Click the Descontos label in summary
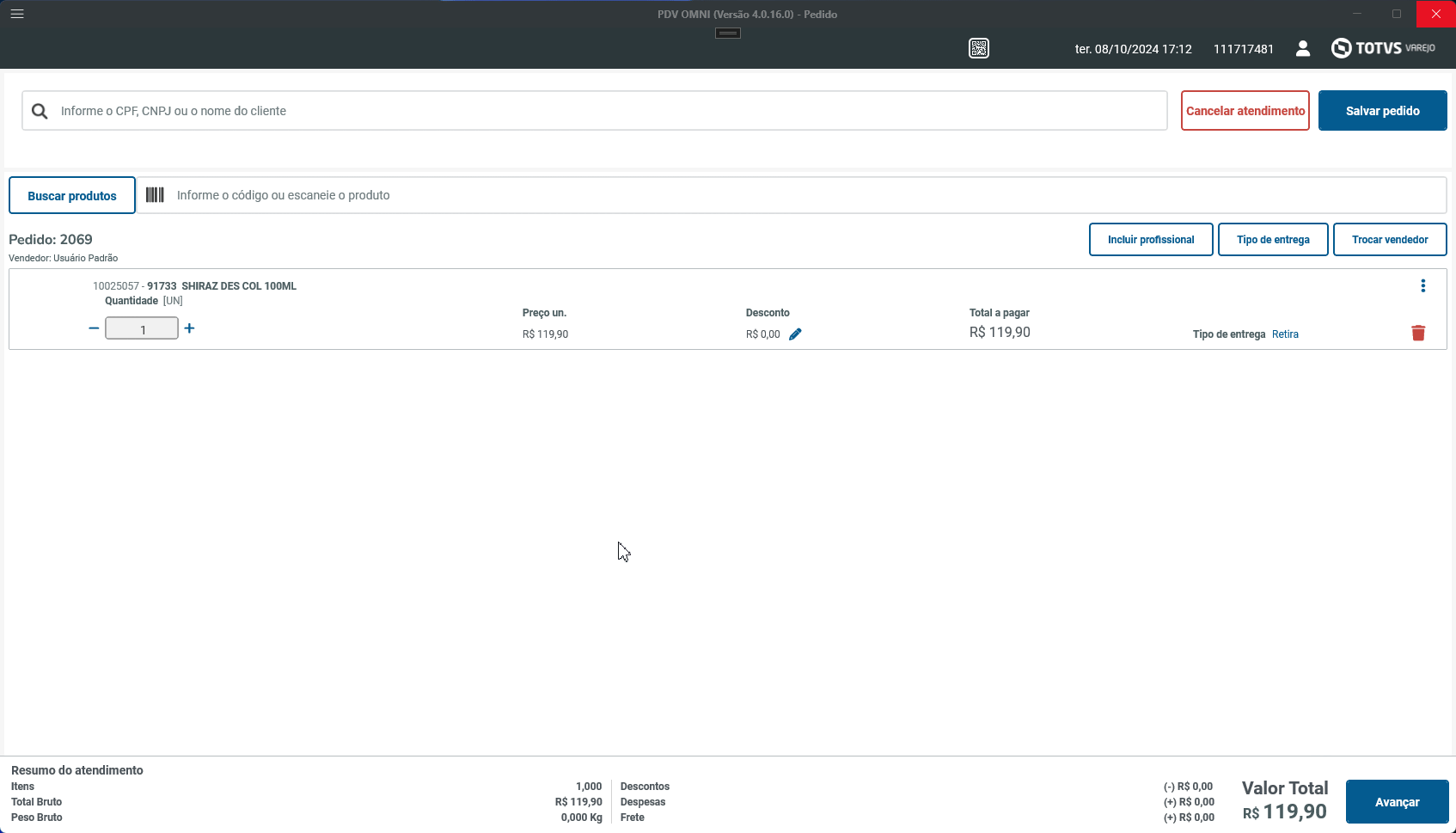 point(645,787)
